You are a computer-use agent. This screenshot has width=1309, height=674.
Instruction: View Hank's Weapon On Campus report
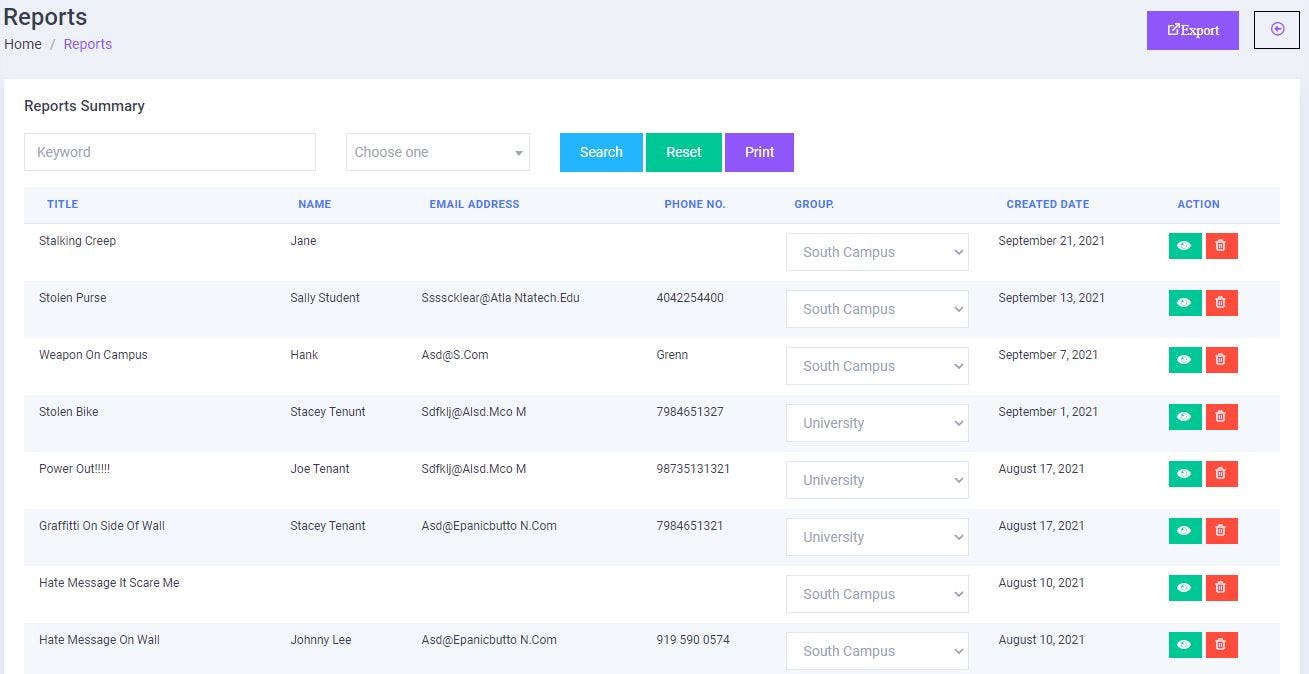[1185, 359]
